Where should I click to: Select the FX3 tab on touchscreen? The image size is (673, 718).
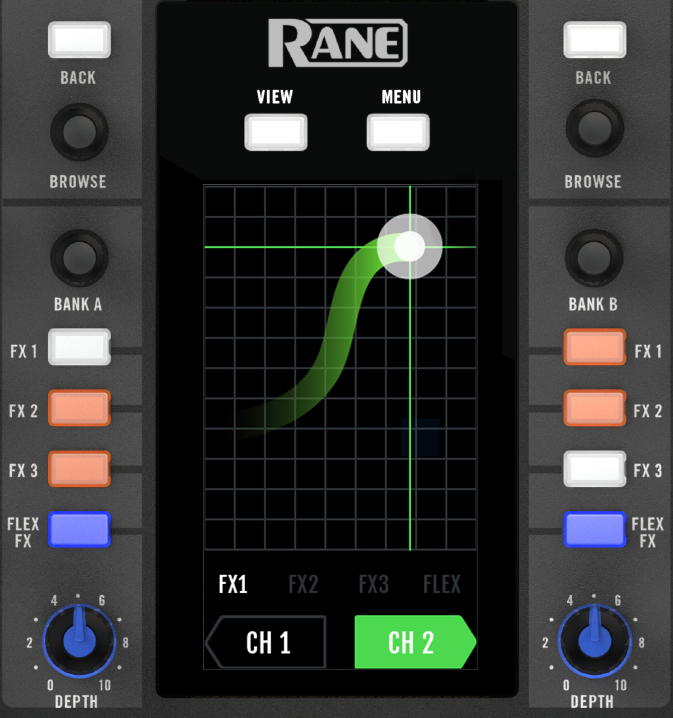[x=374, y=584]
